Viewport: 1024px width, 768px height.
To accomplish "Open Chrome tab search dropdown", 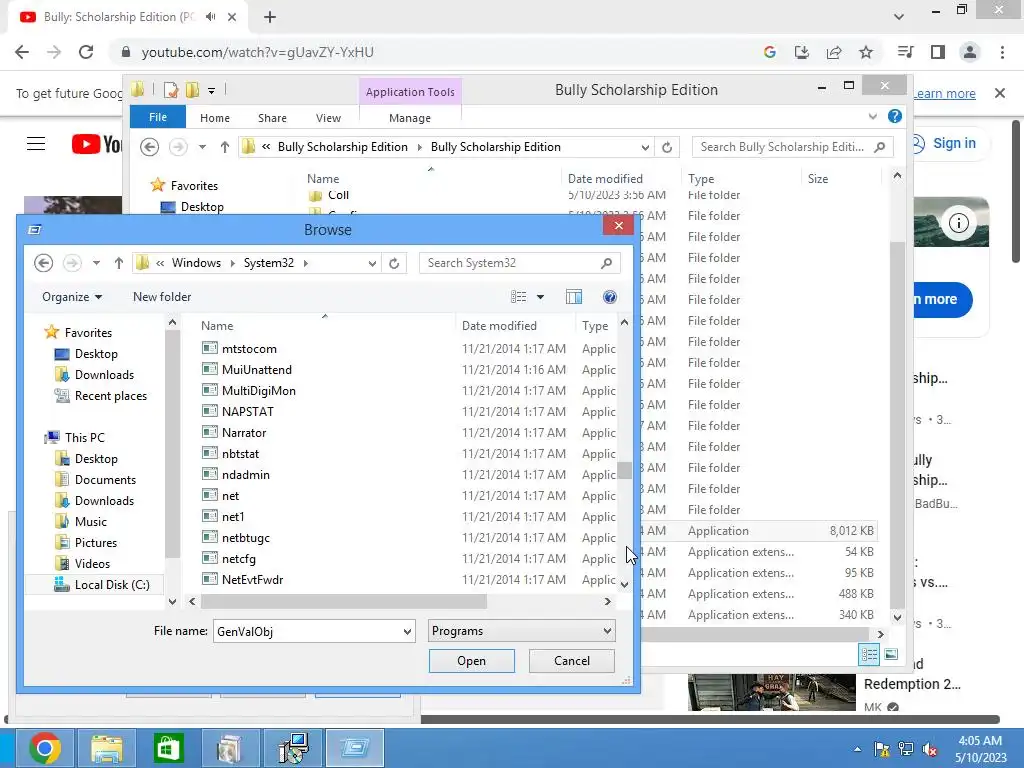I will point(899,17).
